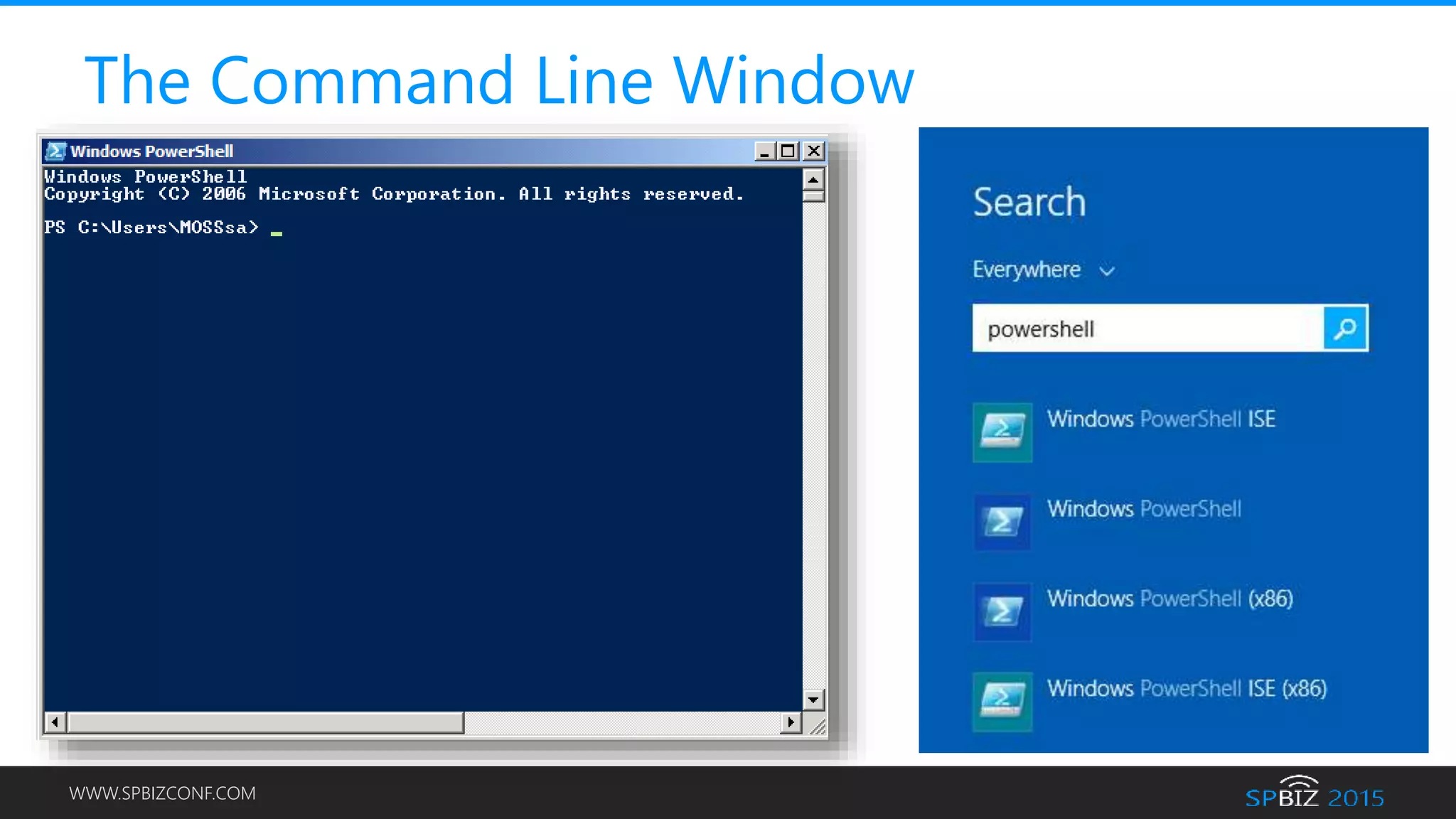Click the Windows PowerShell title bar text
Screen dimensions: 1456x819
151,151
